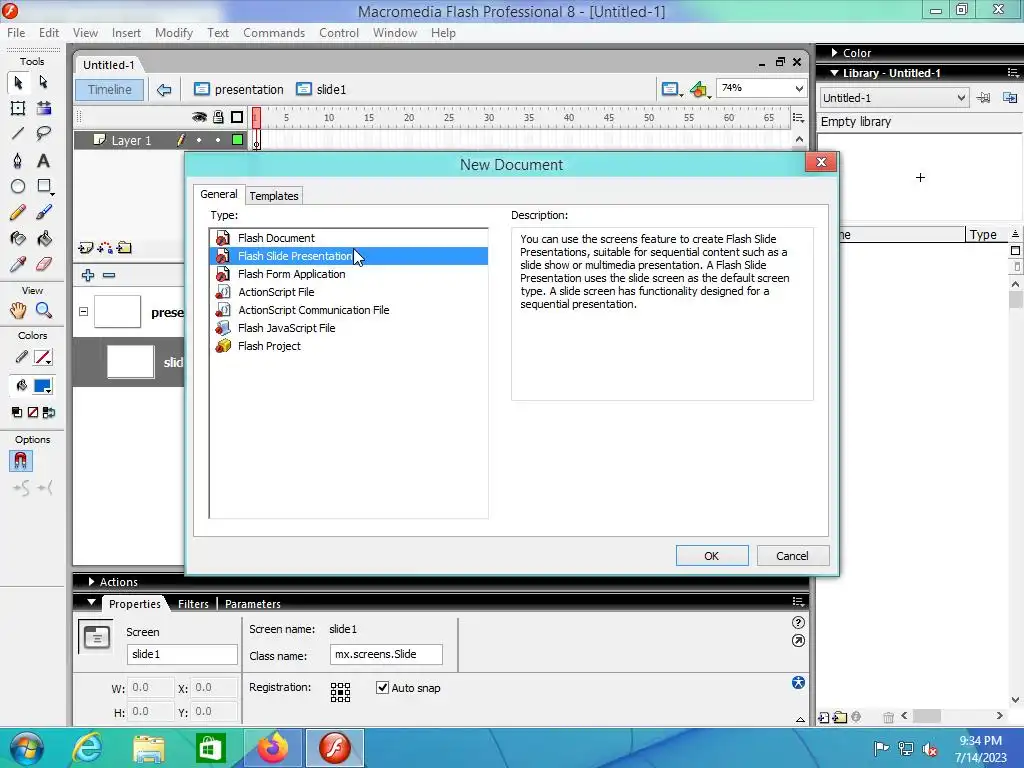Click the No Color icon
The image size is (1024, 768).
pyautogui.click(x=33, y=412)
